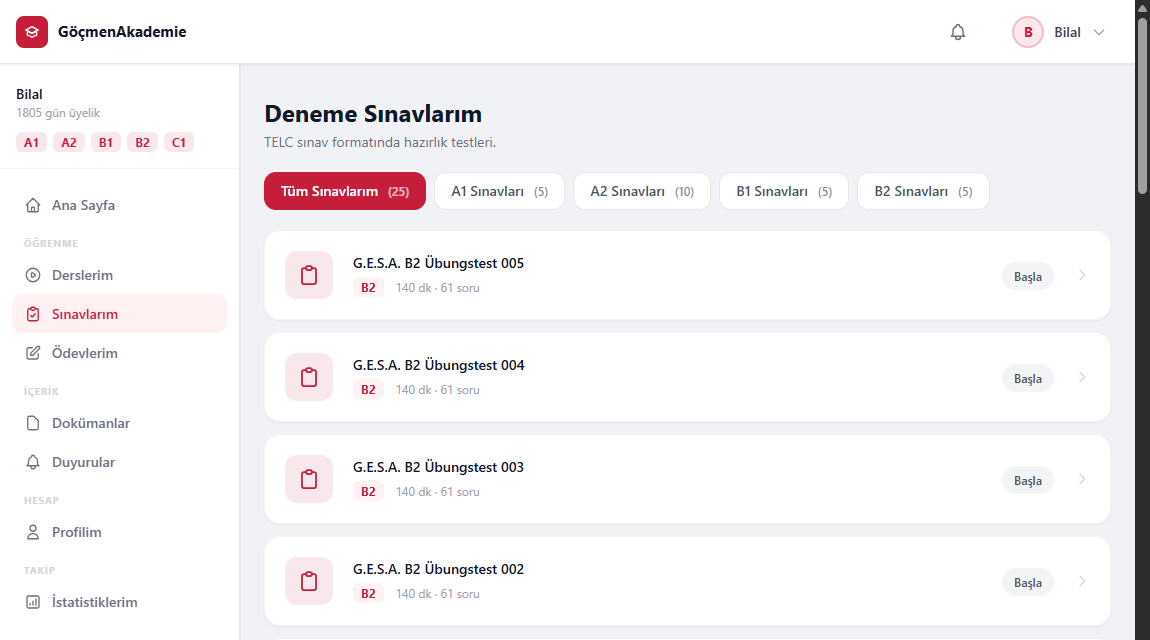
Task: Open İstatistiklerim in the sidebar
Action: (120, 602)
